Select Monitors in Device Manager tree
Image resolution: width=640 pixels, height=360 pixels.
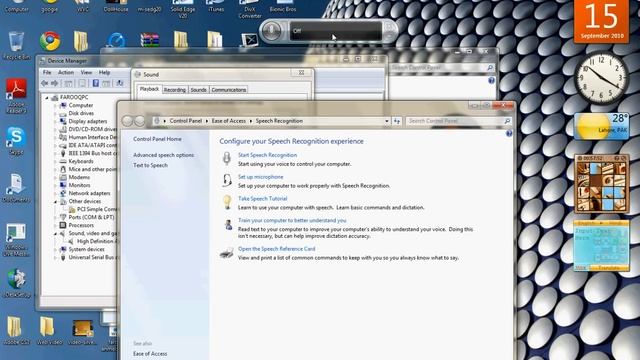coord(79,185)
